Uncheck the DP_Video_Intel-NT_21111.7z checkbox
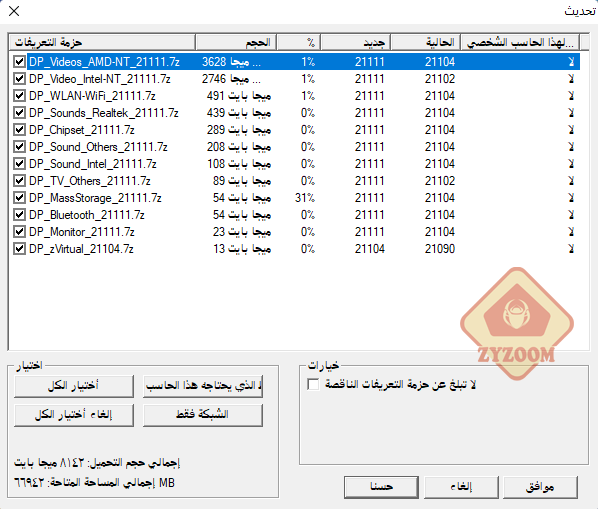 pos(19,79)
